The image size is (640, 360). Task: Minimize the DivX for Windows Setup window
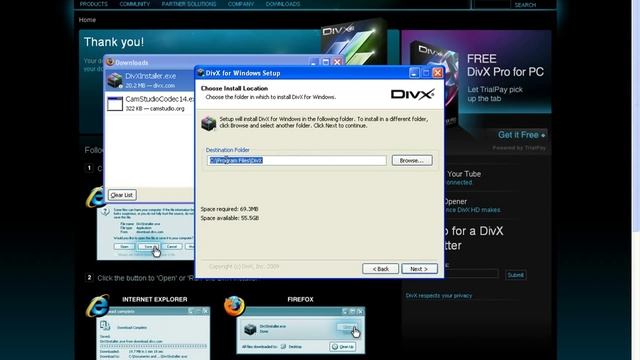[x=414, y=73]
